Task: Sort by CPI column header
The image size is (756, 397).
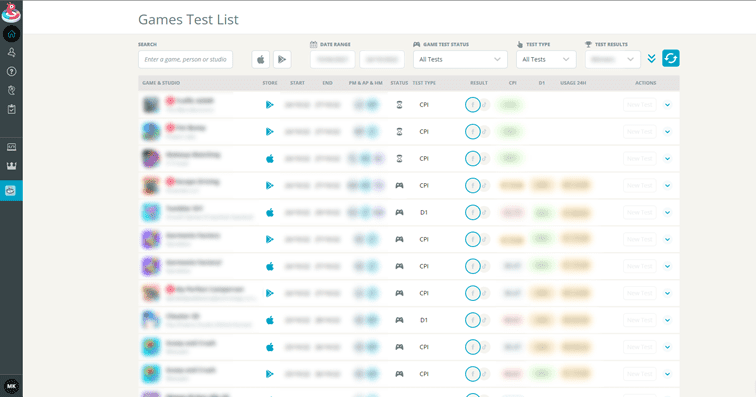Action: click(513, 83)
